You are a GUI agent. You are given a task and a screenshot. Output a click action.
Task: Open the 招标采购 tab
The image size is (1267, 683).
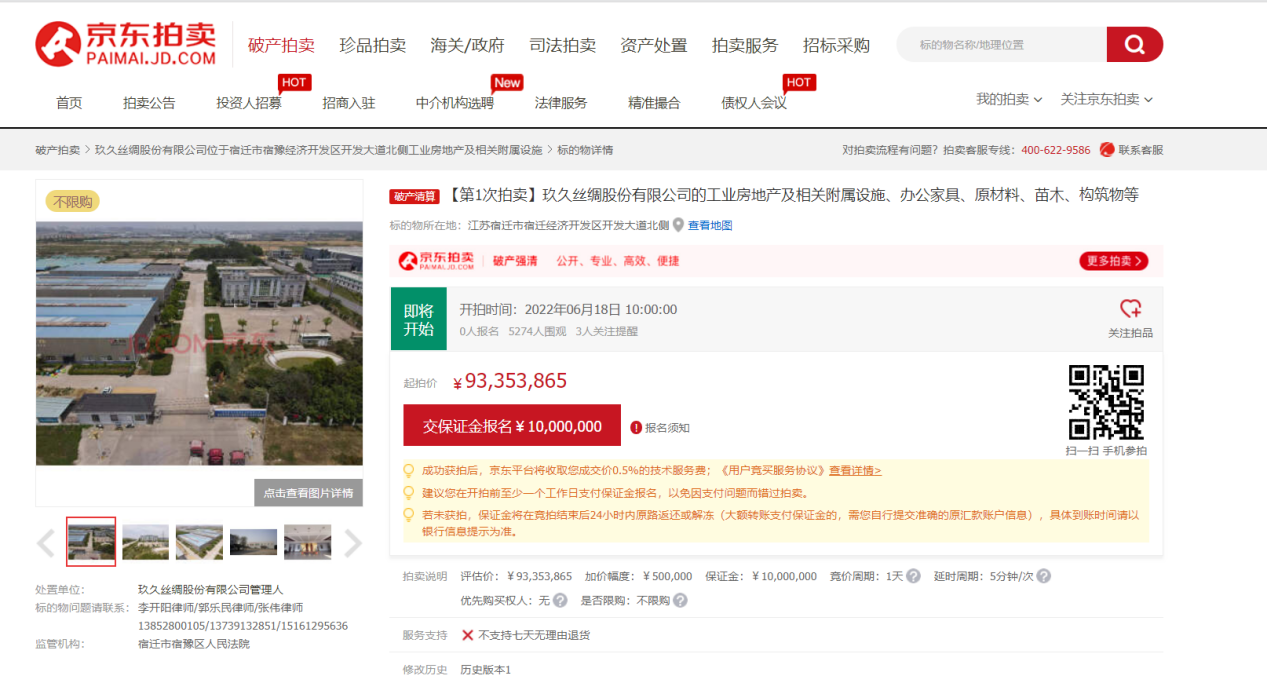point(837,45)
